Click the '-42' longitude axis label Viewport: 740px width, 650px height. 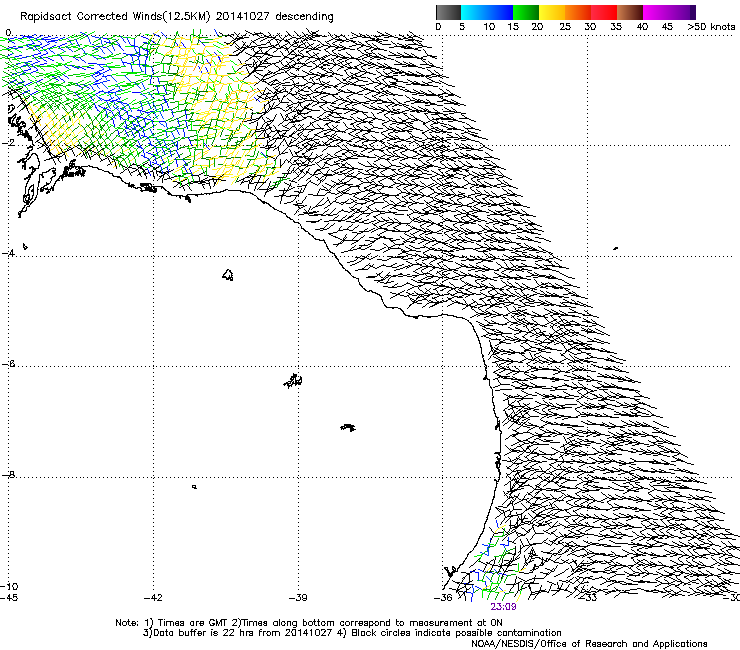point(153,598)
